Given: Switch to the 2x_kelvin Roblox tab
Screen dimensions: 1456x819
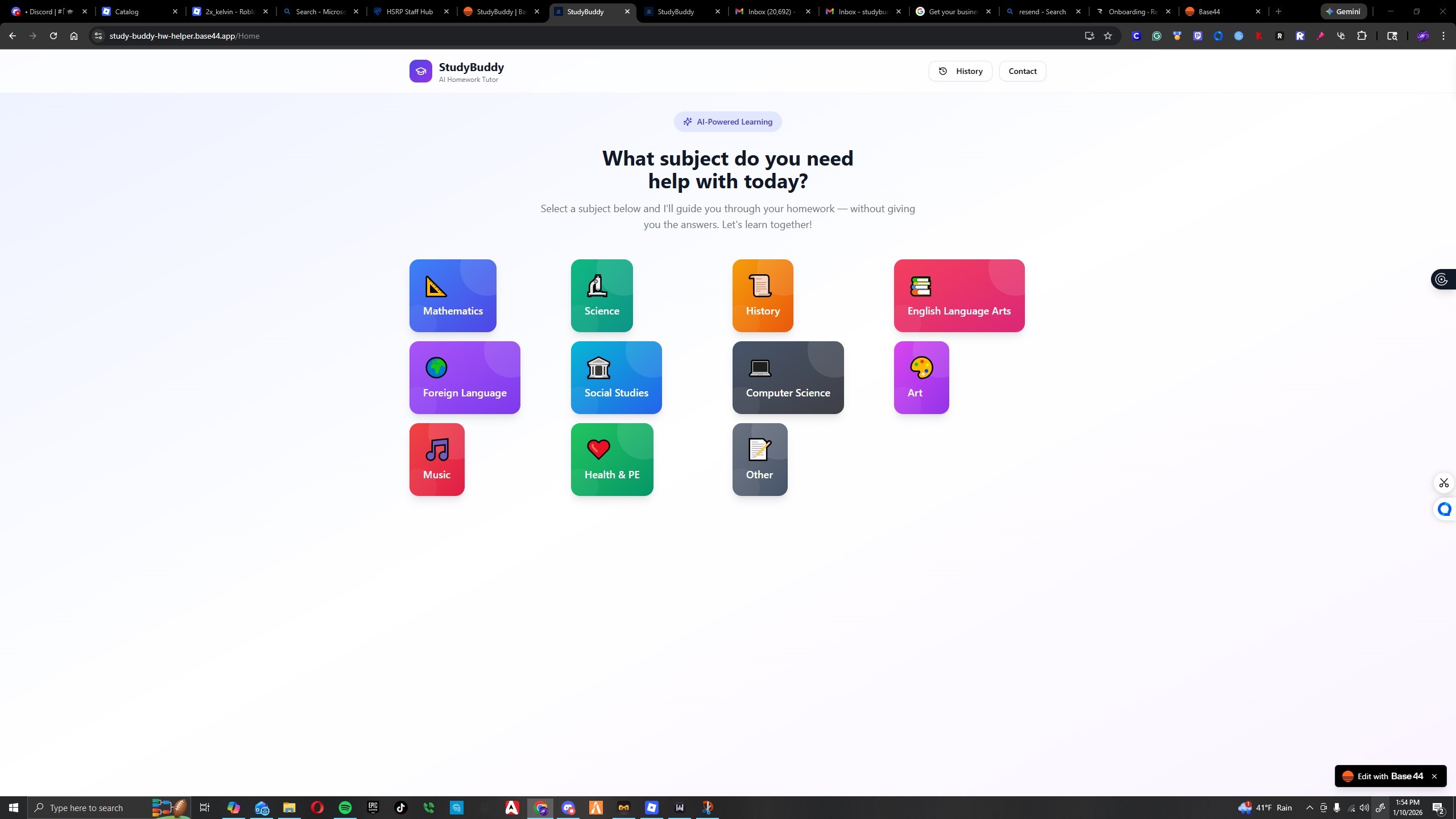Looking at the screenshot, I should coord(230,11).
